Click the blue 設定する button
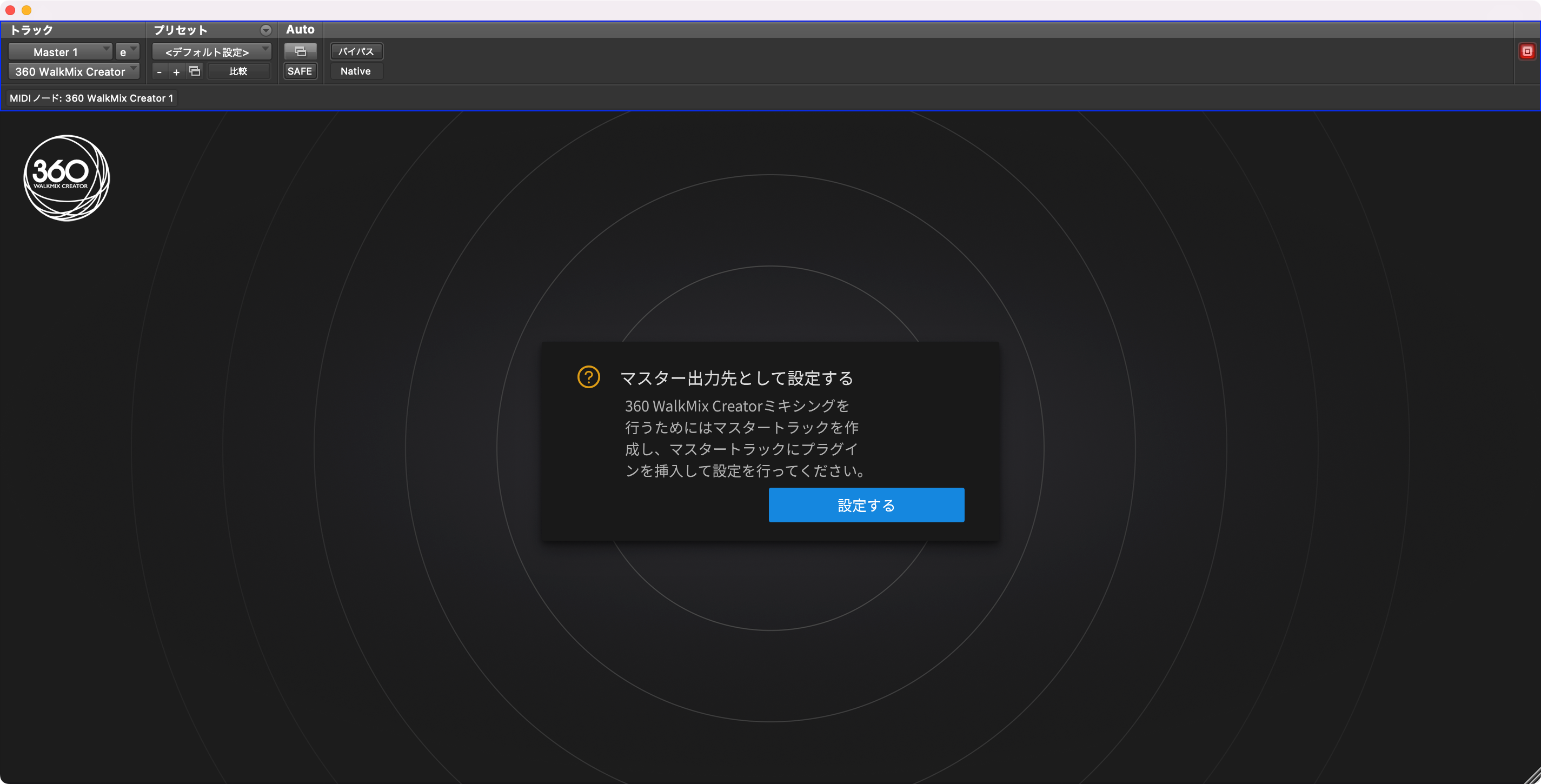The height and width of the screenshot is (784, 1541). pyautogui.click(x=866, y=504)
